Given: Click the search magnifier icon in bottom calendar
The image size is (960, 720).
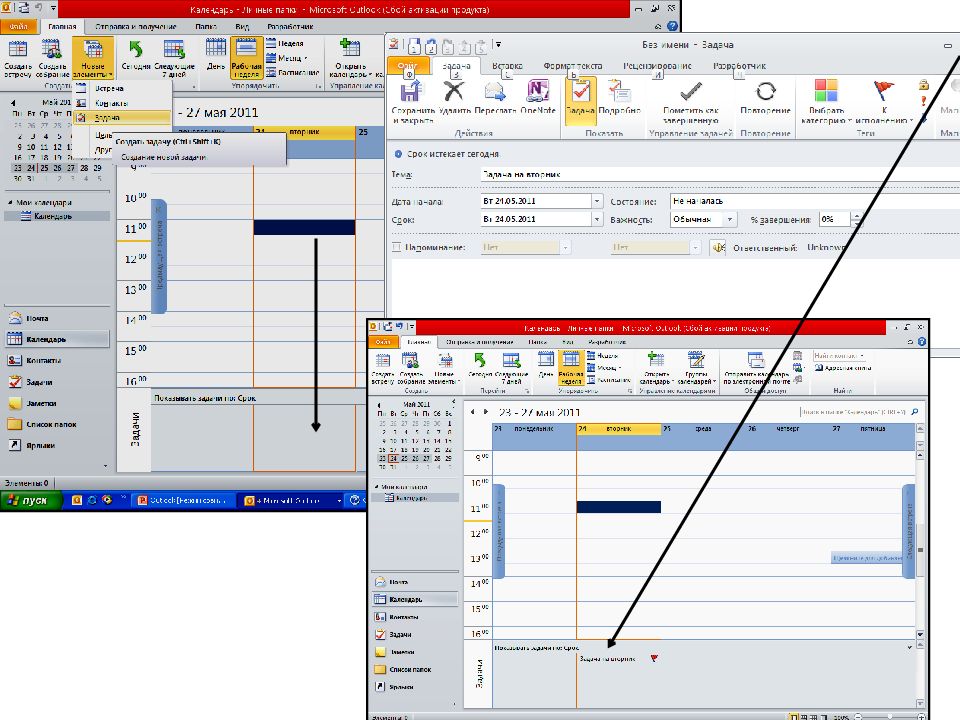Looking at the screenshot, I should pyautogui.click(x=915, y=412).
